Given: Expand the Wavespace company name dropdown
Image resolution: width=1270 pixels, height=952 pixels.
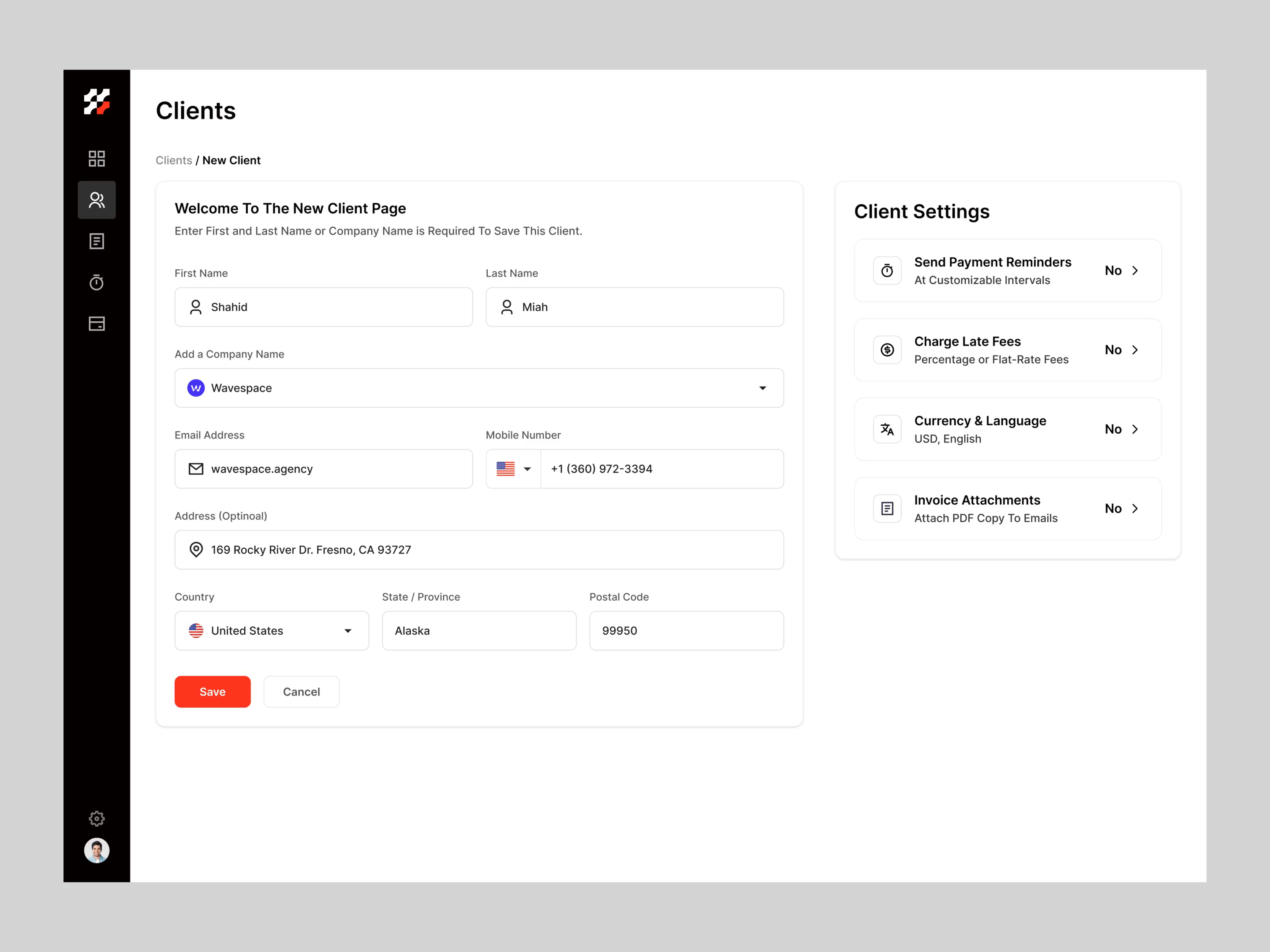Looking at the screenshot, I should pyautogui.click(x=762, y=388).
